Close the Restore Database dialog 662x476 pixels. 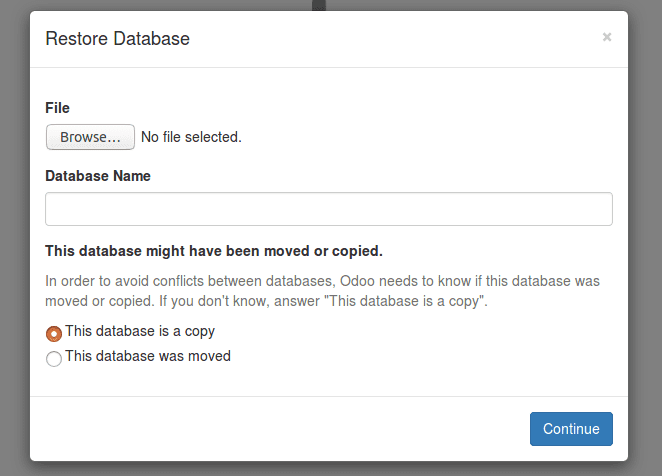(x=606, y=38)
